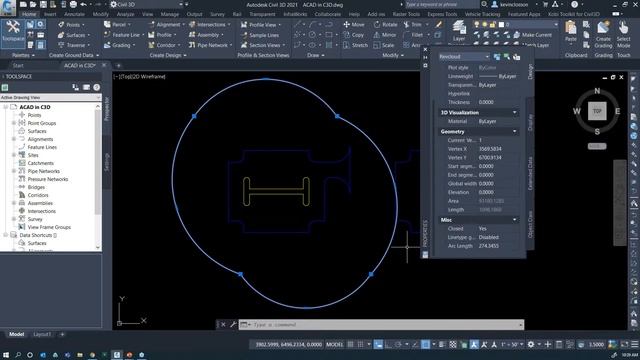Open the Insert ribbon tab
This screenshot has height=360, width=640.
coord(50,14)
